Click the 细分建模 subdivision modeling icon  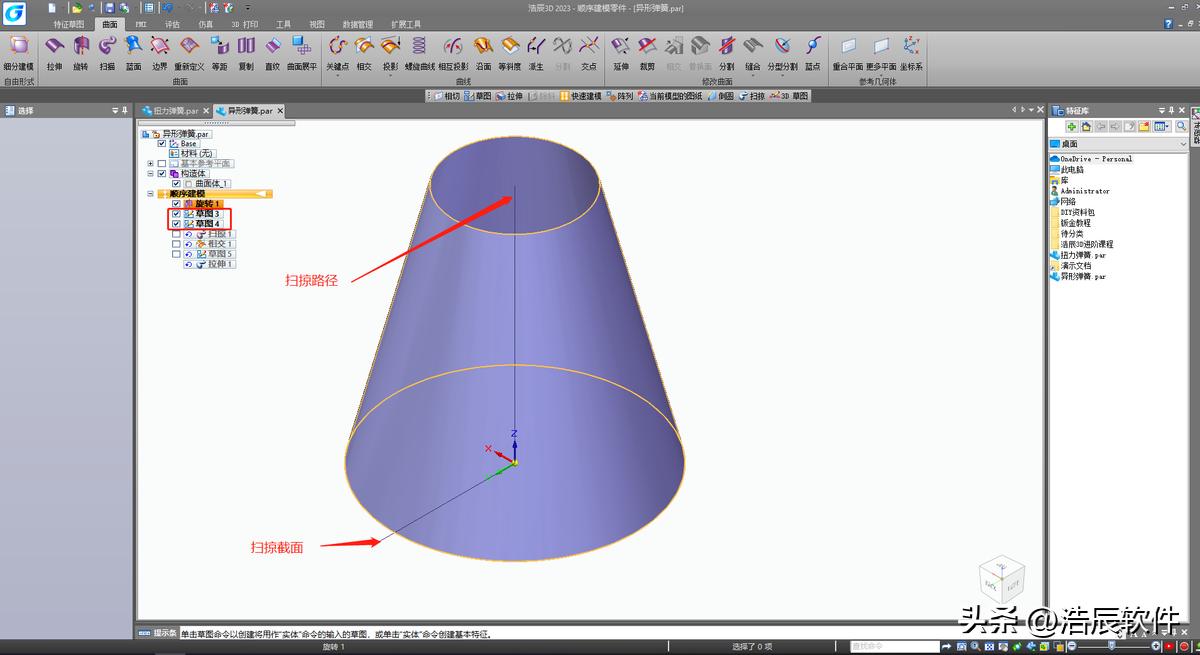[18, 51]
